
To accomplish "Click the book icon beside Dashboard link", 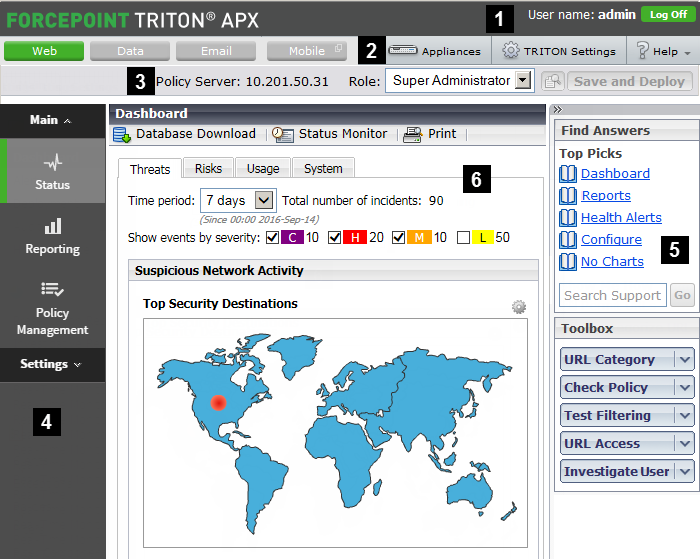I will [568, 174].
